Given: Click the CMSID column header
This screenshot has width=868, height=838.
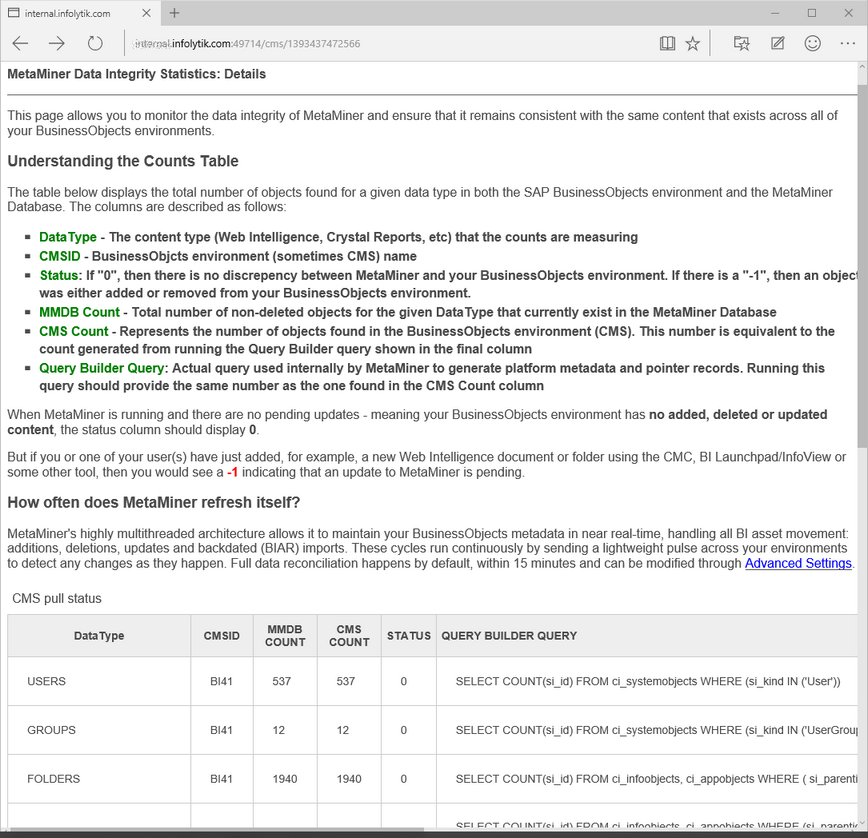Looking at the screenshot, I should tap(221, 636).
